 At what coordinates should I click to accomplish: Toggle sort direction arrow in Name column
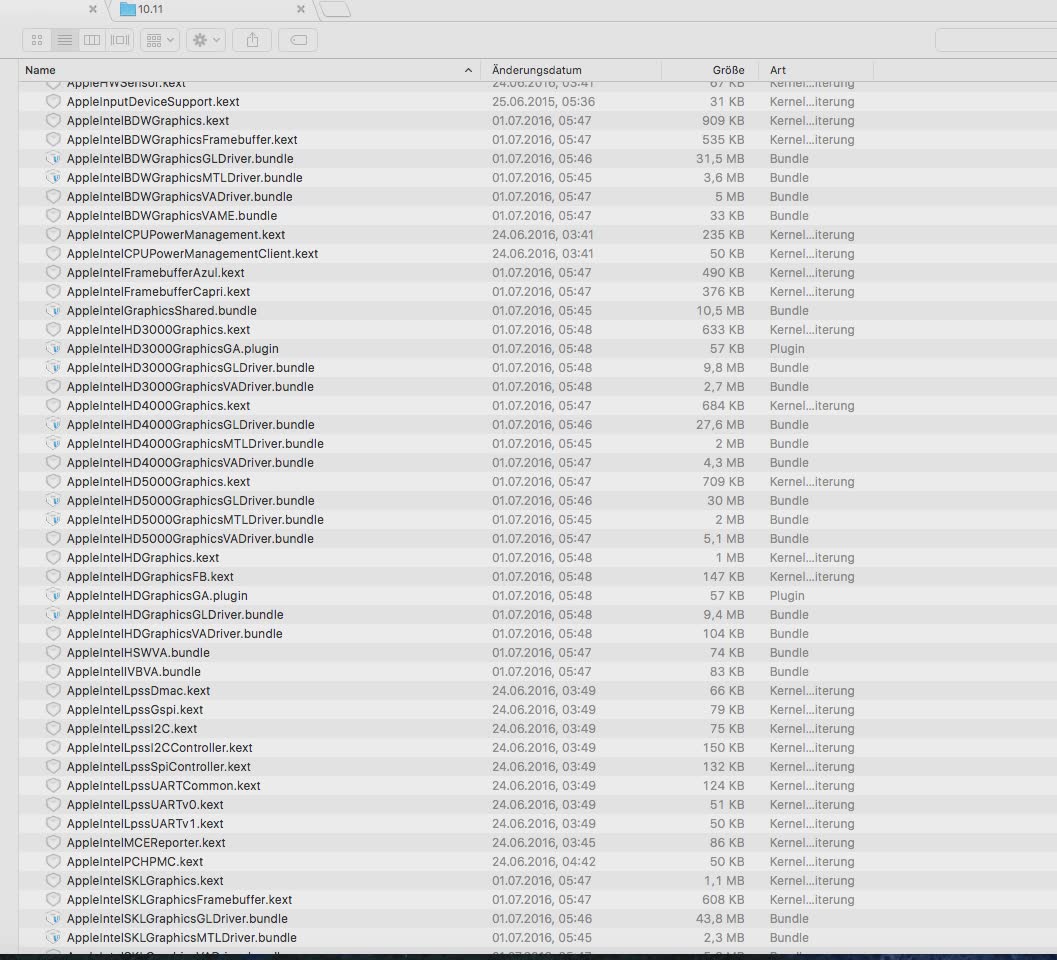[x=468, y=70]
